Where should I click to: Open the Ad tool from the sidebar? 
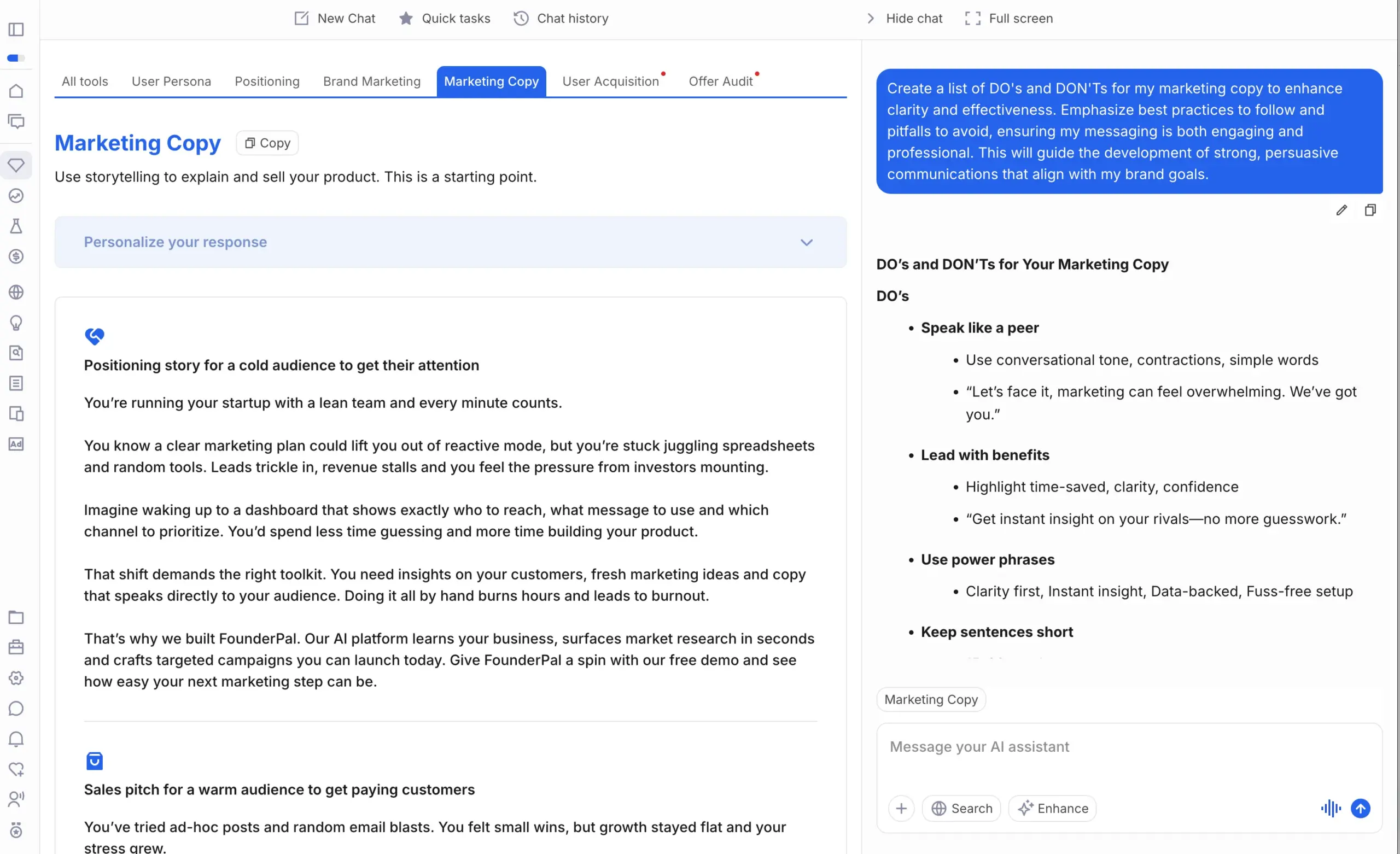coord(16,444)
